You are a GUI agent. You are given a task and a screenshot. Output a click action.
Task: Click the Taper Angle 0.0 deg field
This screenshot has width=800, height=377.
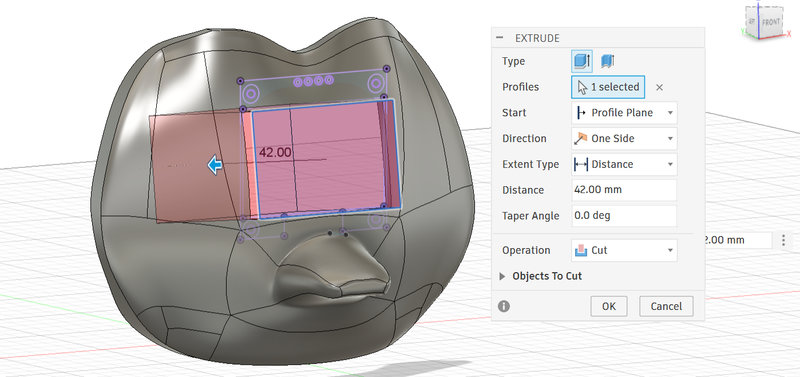tap(624, 216)
